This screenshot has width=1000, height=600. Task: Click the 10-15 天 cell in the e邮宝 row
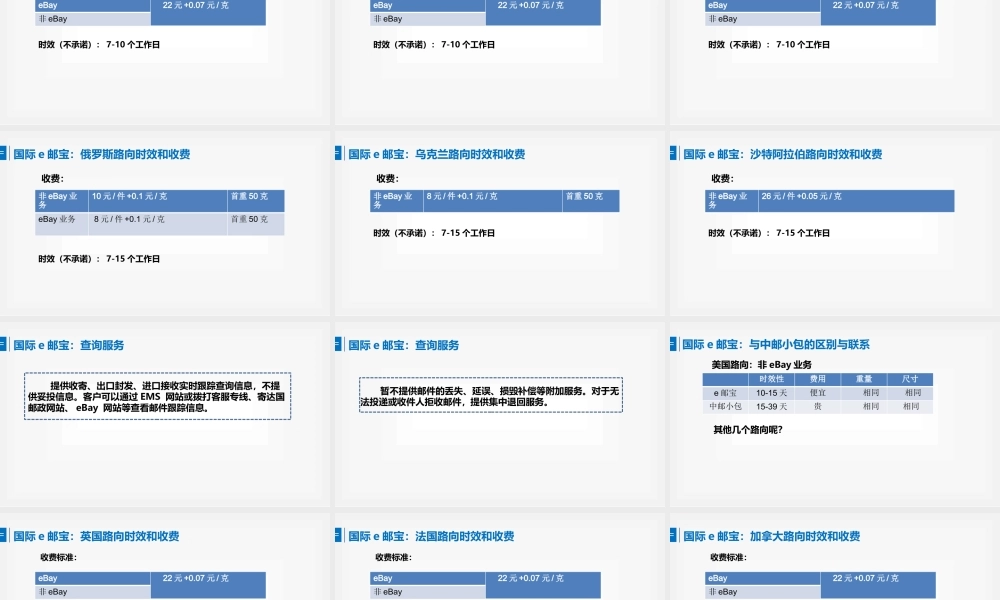pyautogui.click(x=769, y=392)
